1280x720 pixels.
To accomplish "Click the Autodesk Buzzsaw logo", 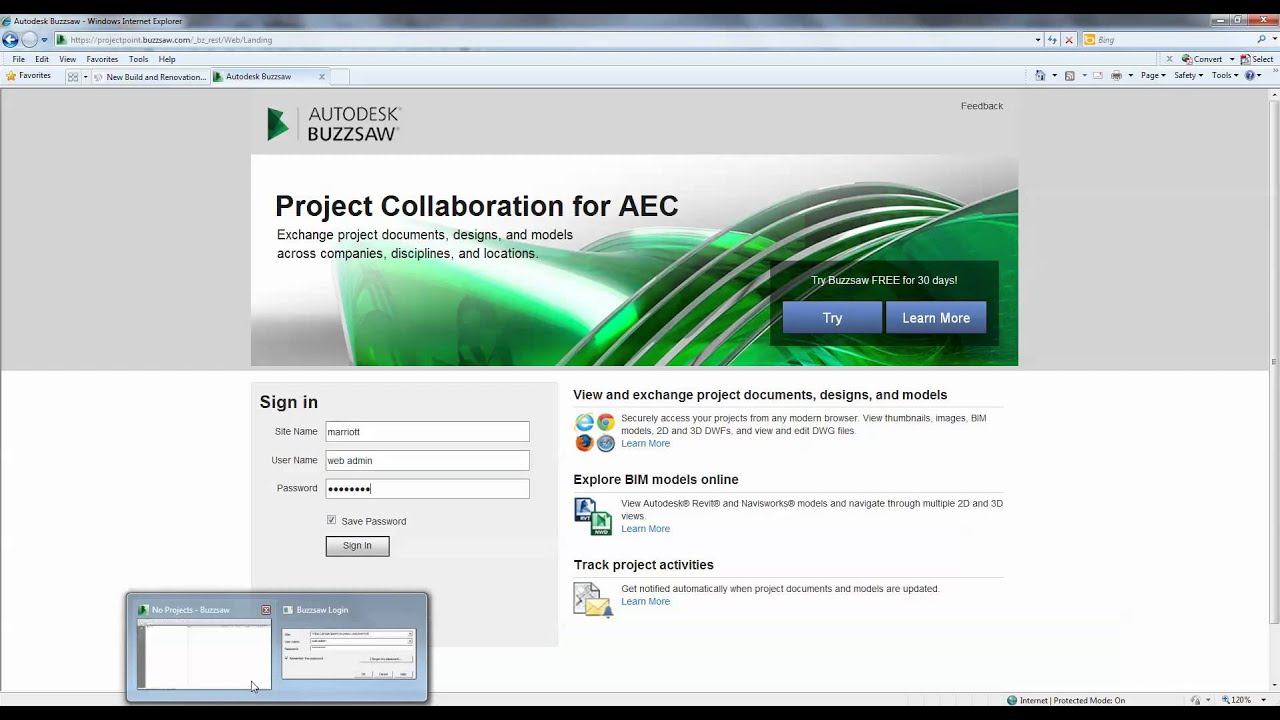I will pos(334,124).
